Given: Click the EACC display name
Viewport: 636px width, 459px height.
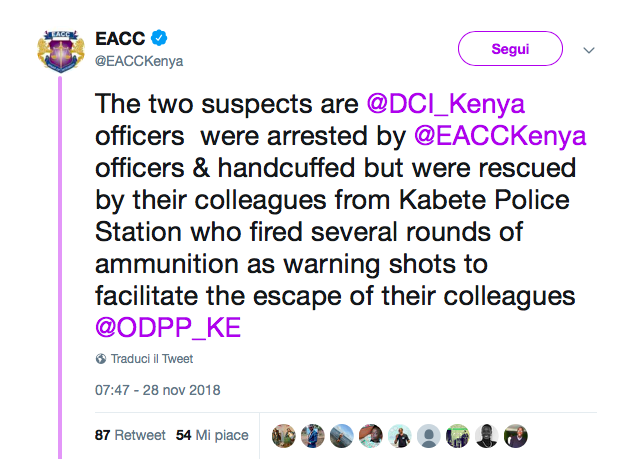Looking at the screenshot, I should click(119, 39).
